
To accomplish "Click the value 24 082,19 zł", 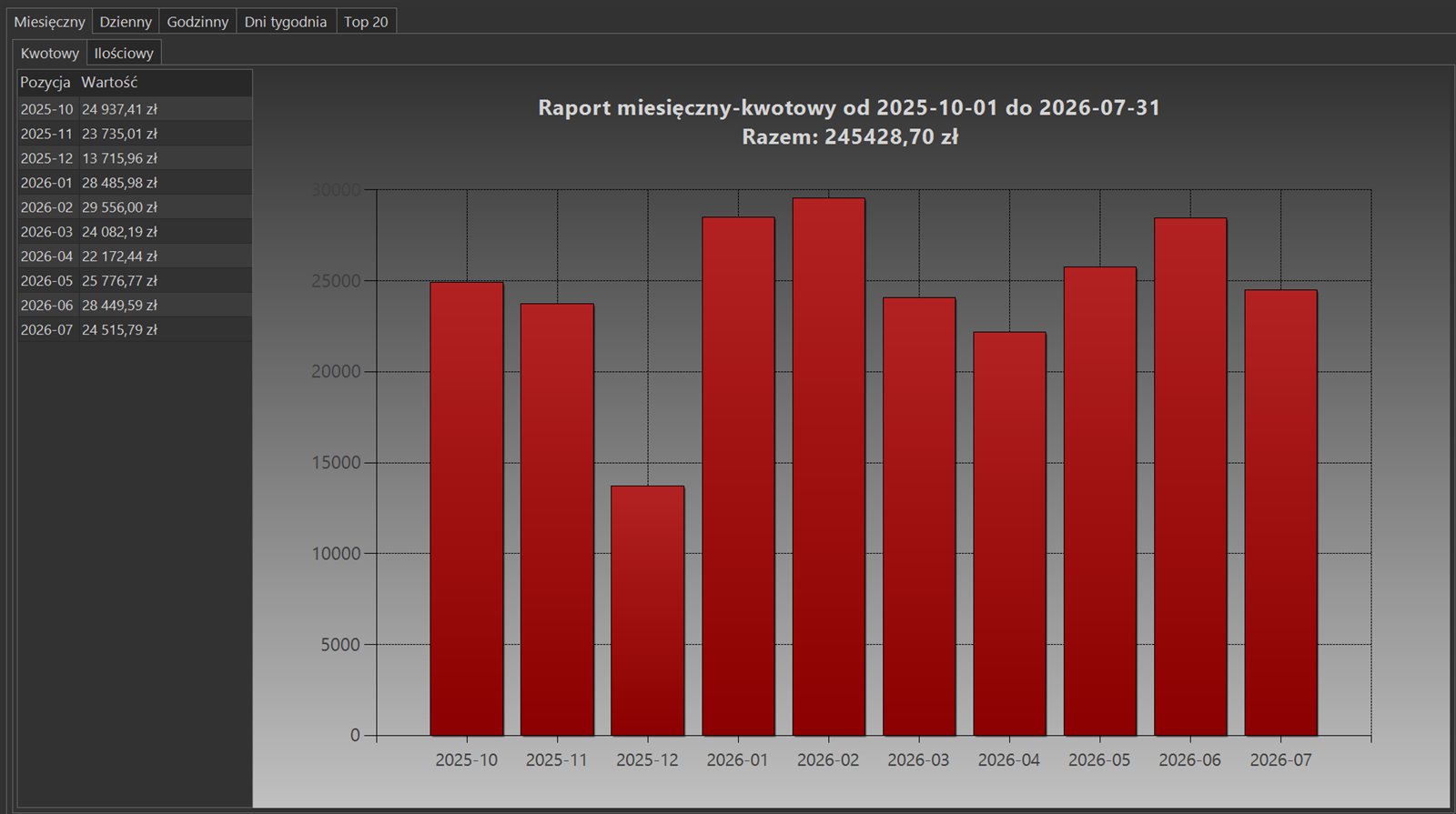I will (119, 232).
